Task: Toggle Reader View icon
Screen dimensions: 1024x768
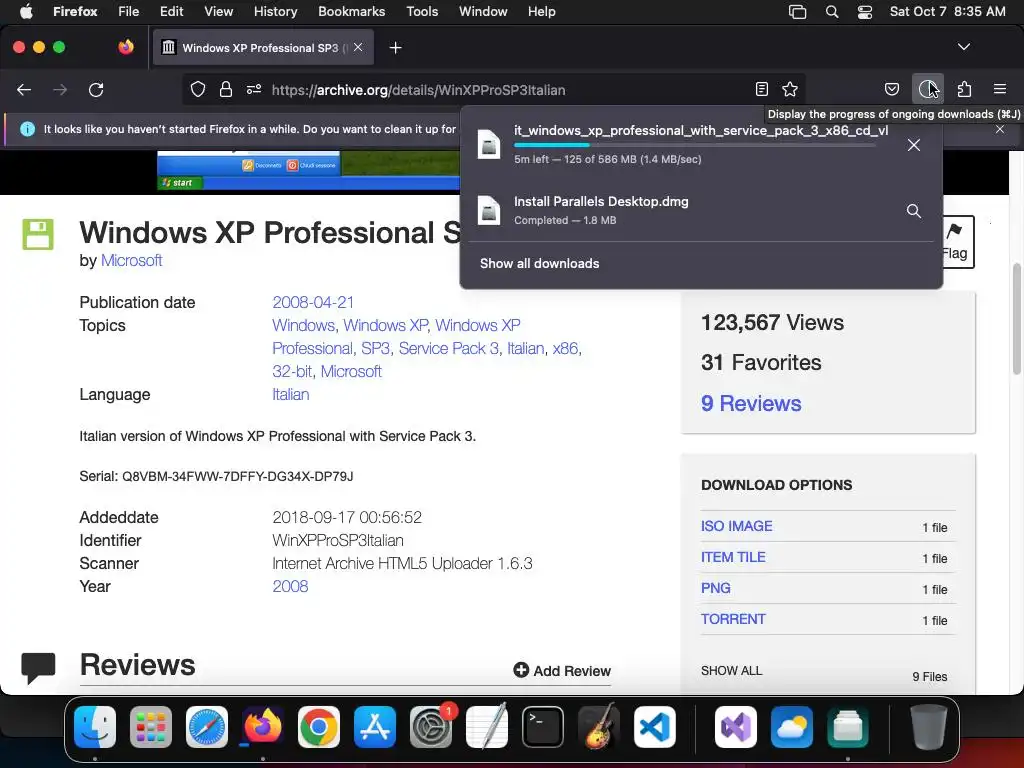Action: 761,89
